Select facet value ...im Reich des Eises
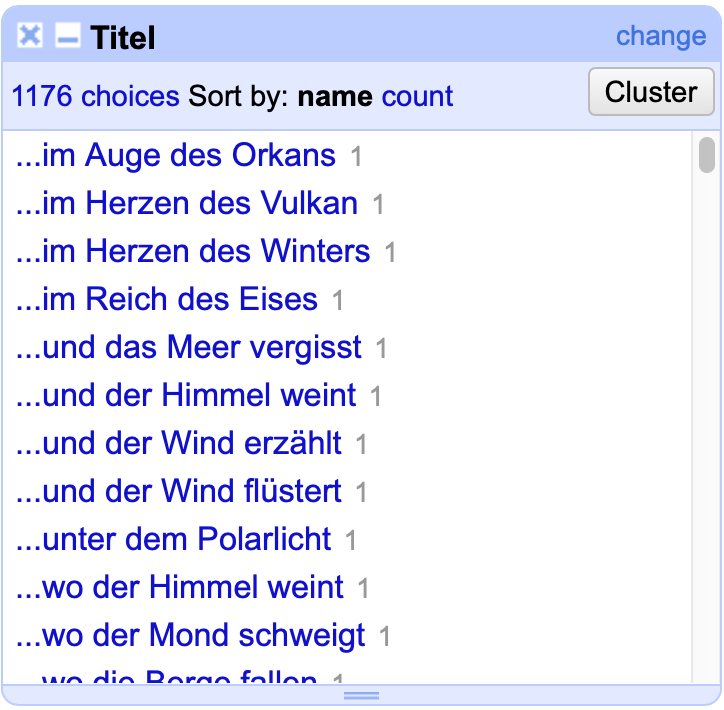The height and width of the screenshot is (710, 724). click(167, 299)
